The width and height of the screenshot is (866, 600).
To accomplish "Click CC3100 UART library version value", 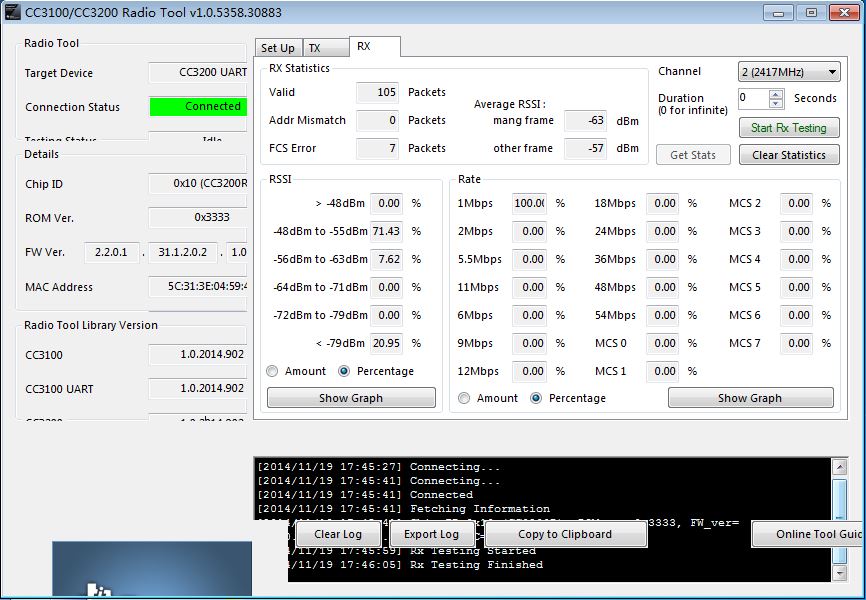I will 198,388.
